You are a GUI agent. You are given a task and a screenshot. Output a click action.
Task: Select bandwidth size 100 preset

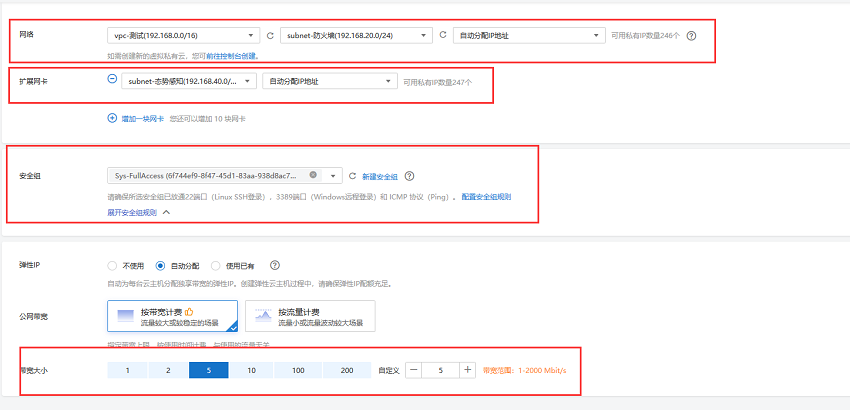click(x=298, y=370)
